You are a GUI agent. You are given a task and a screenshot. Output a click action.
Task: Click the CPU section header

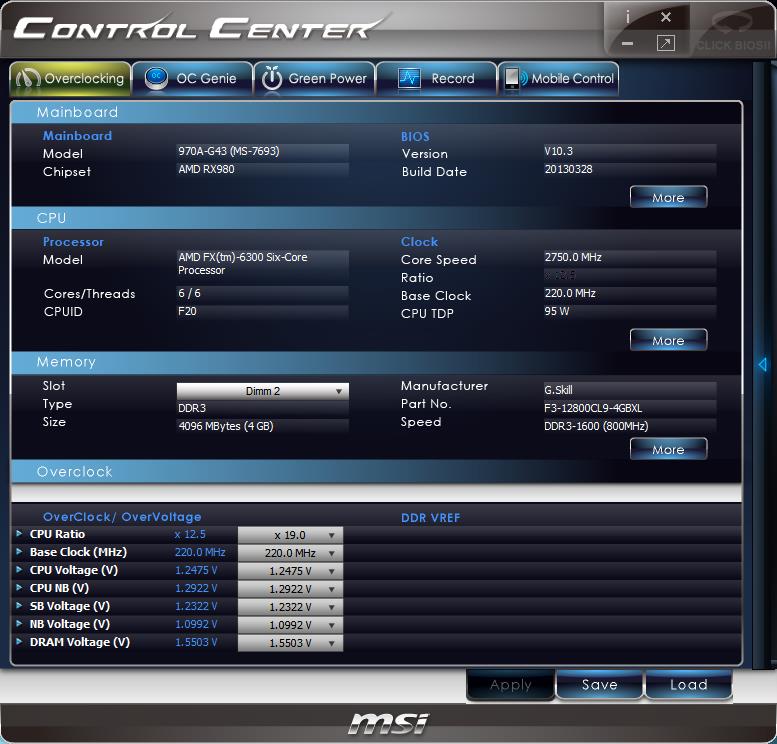[x=376, y=218]
